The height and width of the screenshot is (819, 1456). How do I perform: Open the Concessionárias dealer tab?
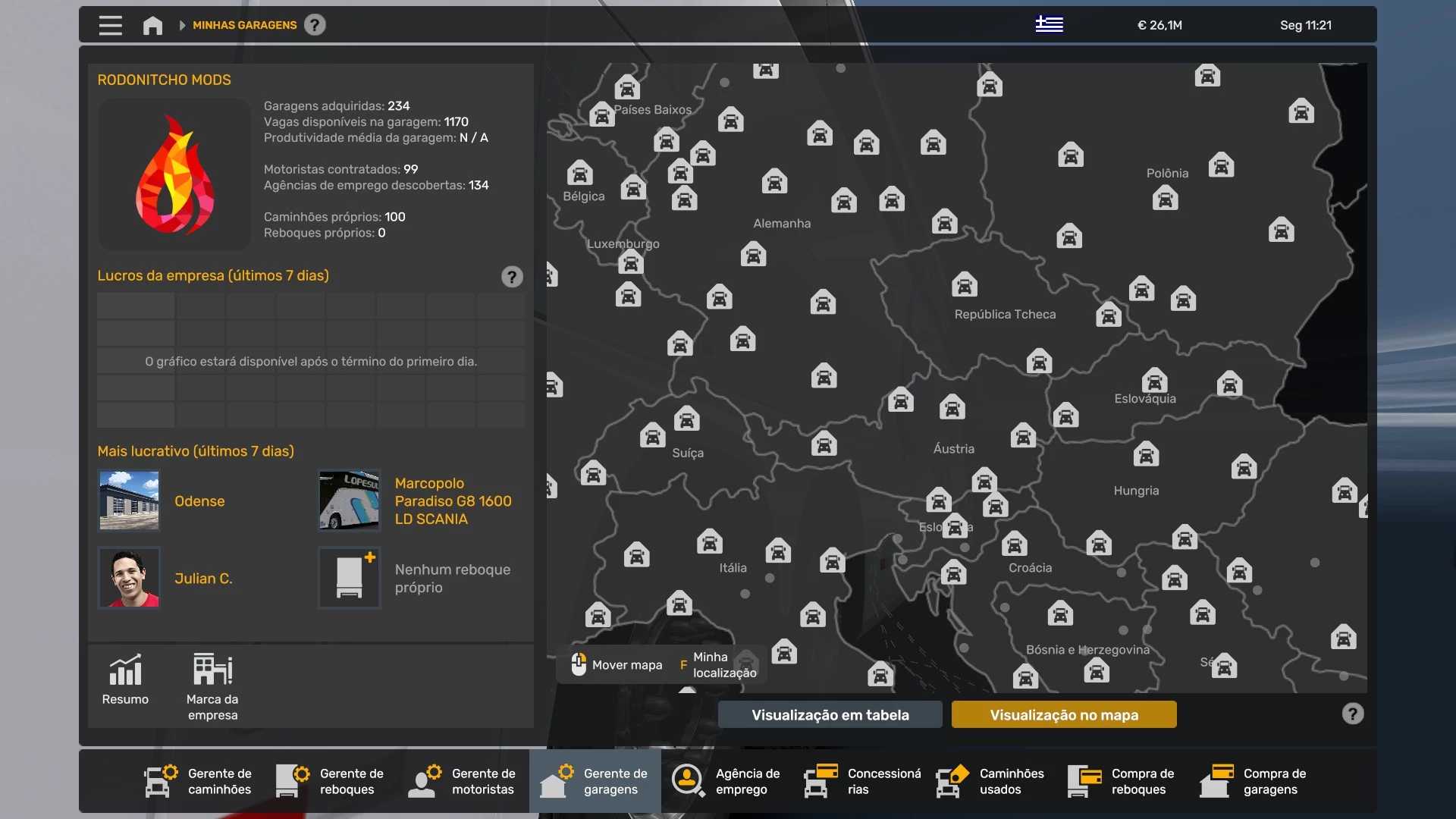point(861,781)
